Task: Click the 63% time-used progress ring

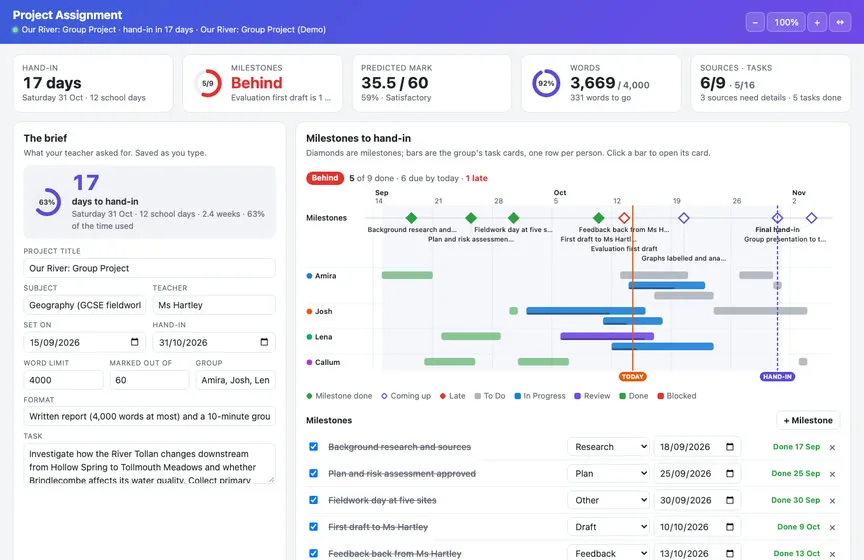Action: (47, 202)
